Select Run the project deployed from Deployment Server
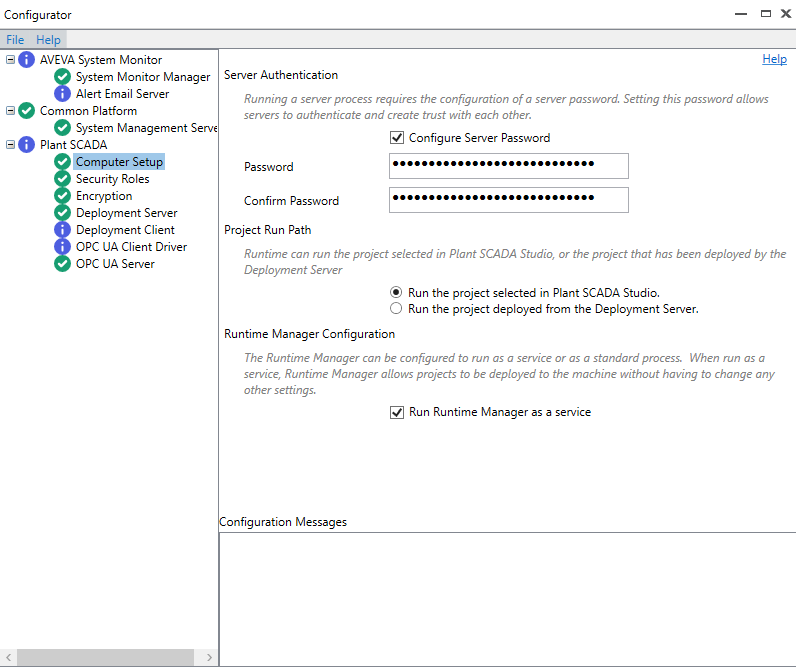The height and width of the screenshot is (668, 796). [x=397, y=309]
